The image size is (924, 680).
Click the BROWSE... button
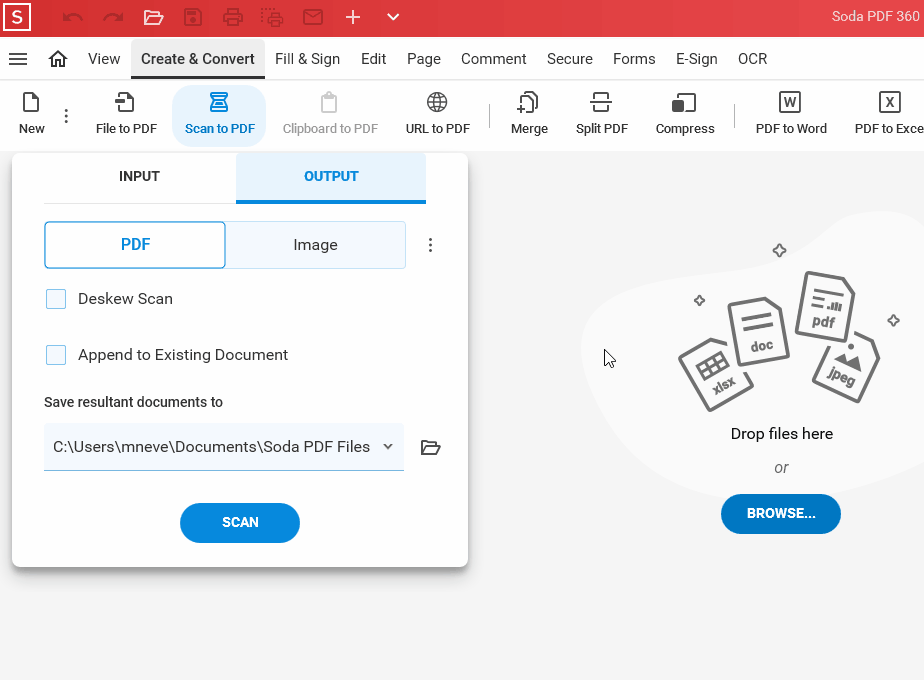[x=781, y=514]
